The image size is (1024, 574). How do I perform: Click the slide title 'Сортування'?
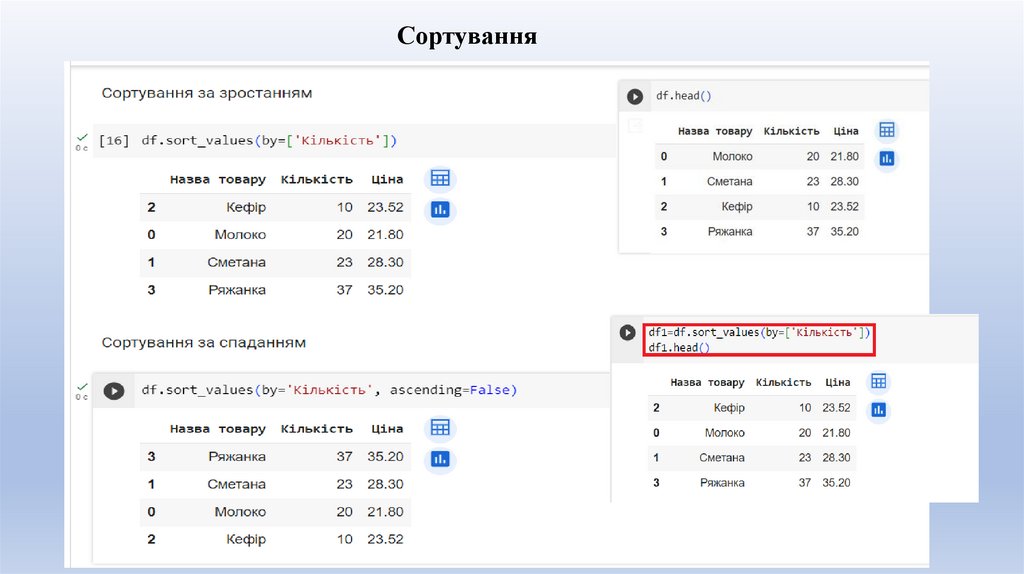[467, 37]
